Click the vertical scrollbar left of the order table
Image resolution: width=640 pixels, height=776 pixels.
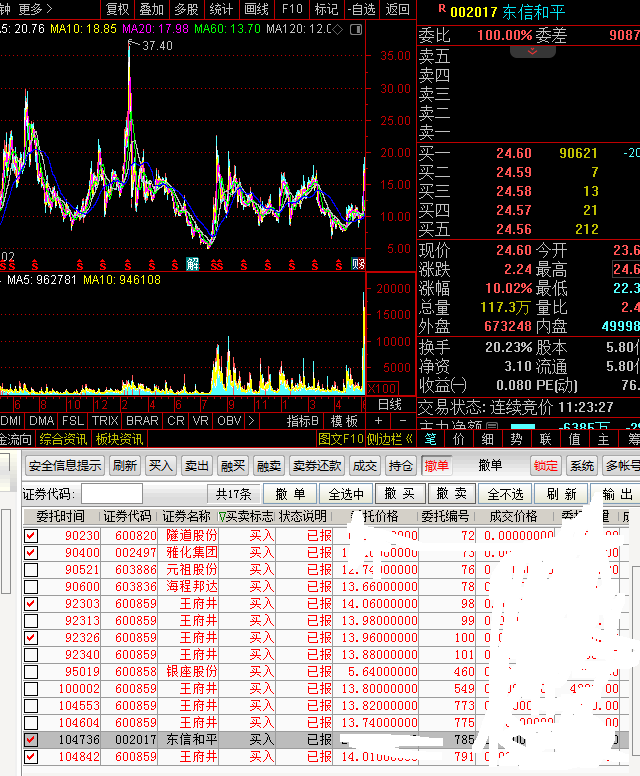click(x=5, y=551)
